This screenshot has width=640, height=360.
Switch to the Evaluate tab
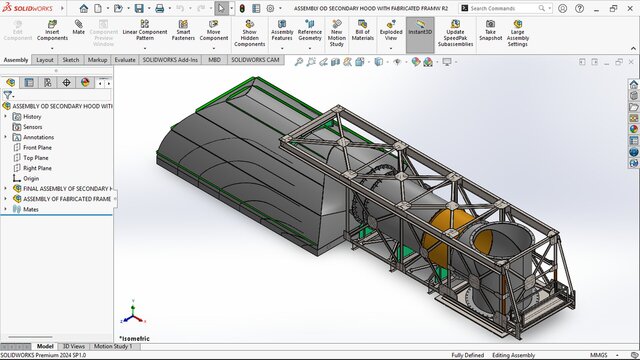pos(125,60)
